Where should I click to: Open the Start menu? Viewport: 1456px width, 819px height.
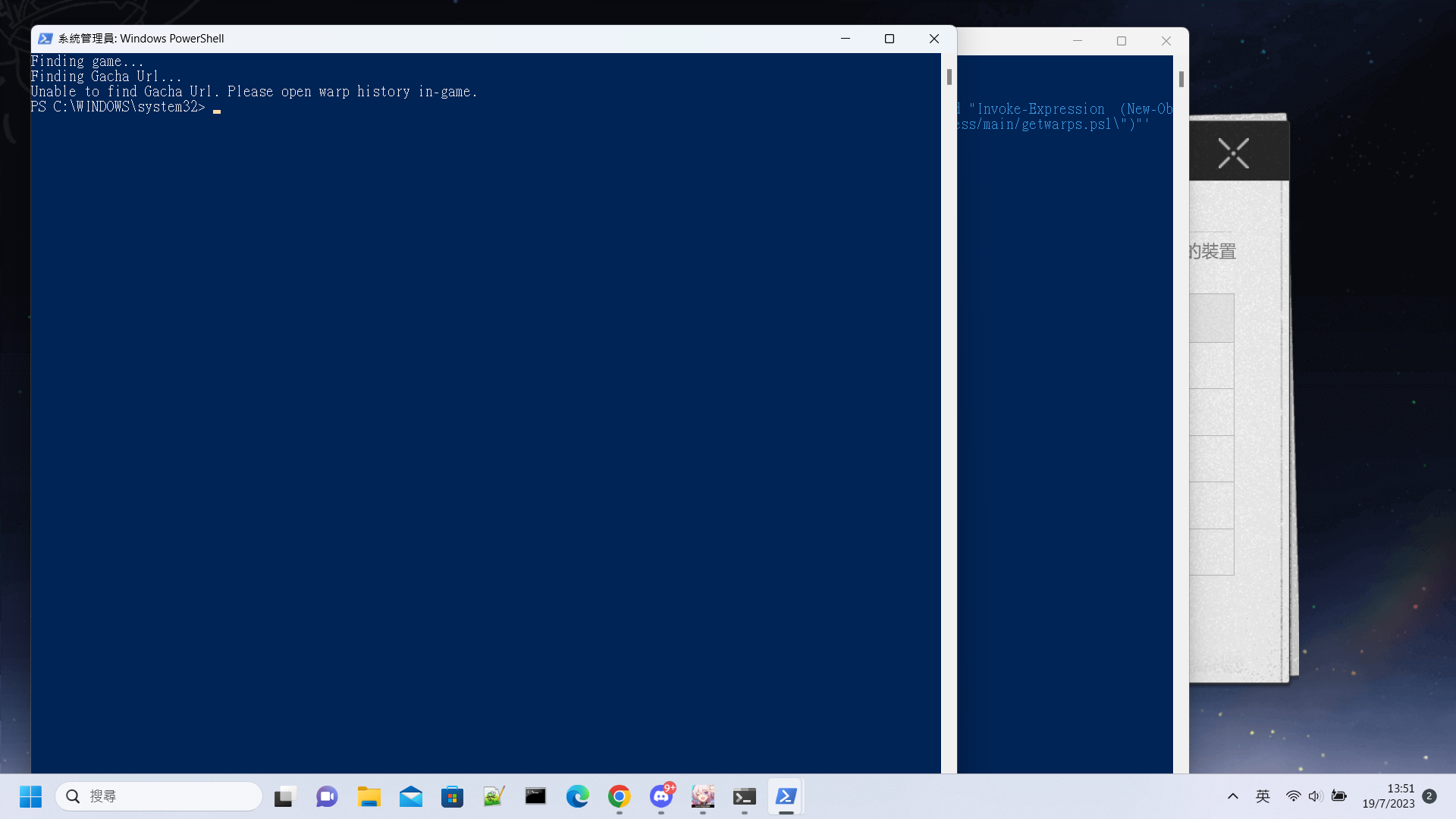tap(30, 796)
